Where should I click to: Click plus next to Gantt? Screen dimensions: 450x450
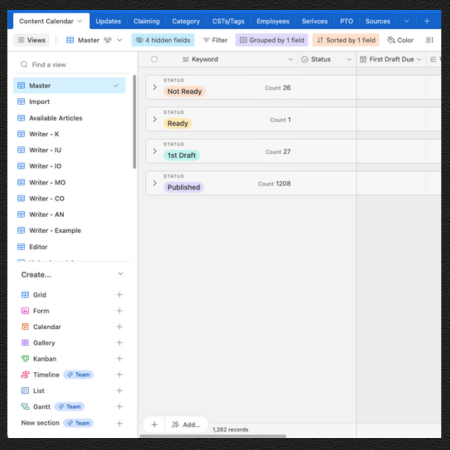click(x=119, y=407)
